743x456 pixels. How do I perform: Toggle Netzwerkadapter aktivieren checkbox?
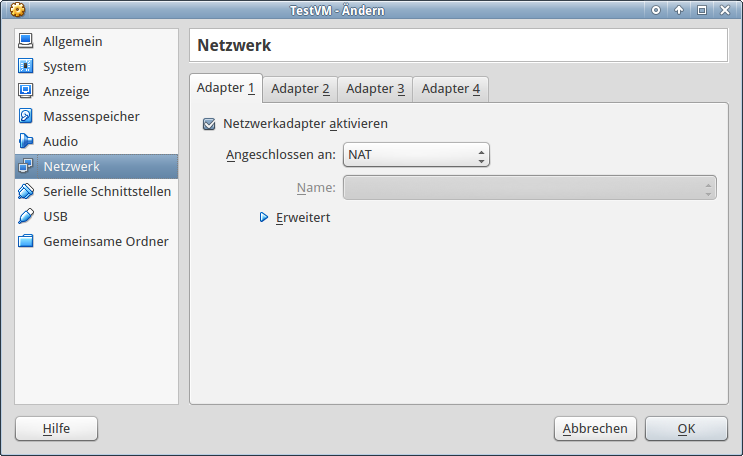[x=209, y=125]
